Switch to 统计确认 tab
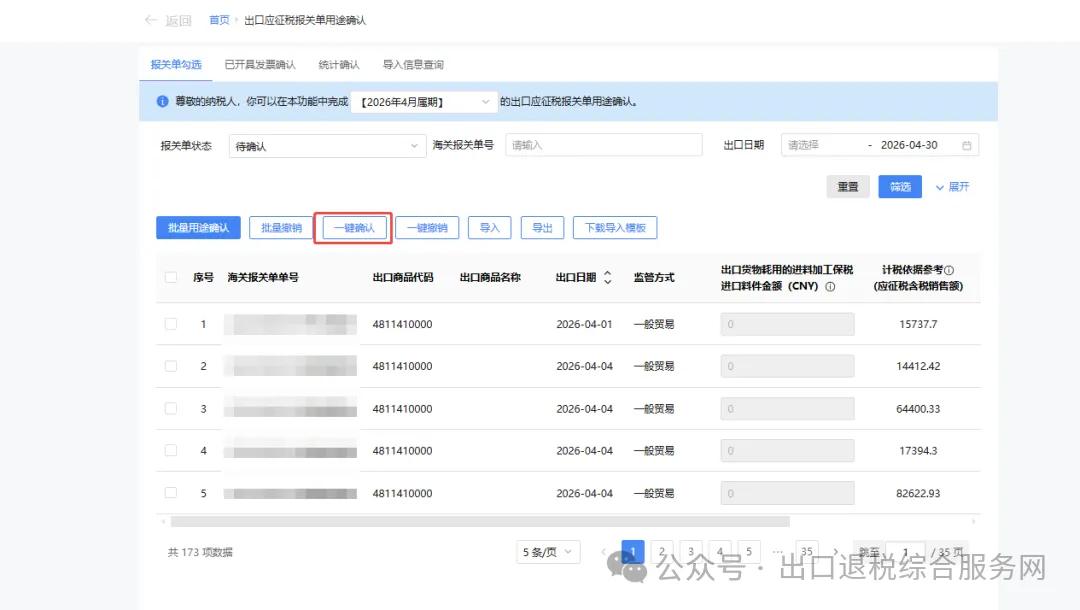Image resolution: width=1080 pixels, height=610 pixels. (x=338, y=65)
